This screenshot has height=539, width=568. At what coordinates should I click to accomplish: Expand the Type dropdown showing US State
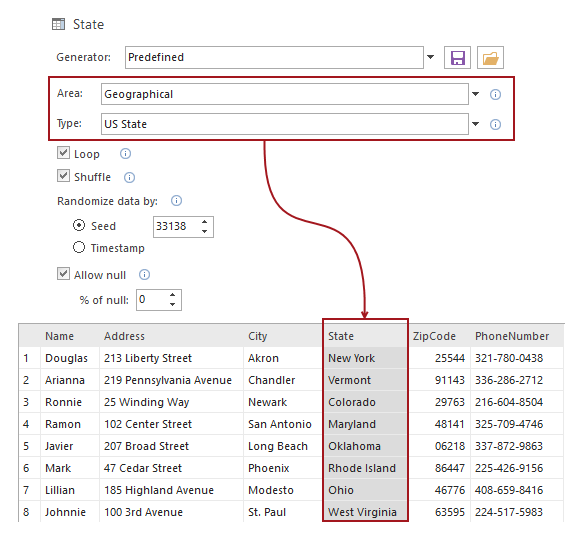pyautogui.click(x=285, y=124)
